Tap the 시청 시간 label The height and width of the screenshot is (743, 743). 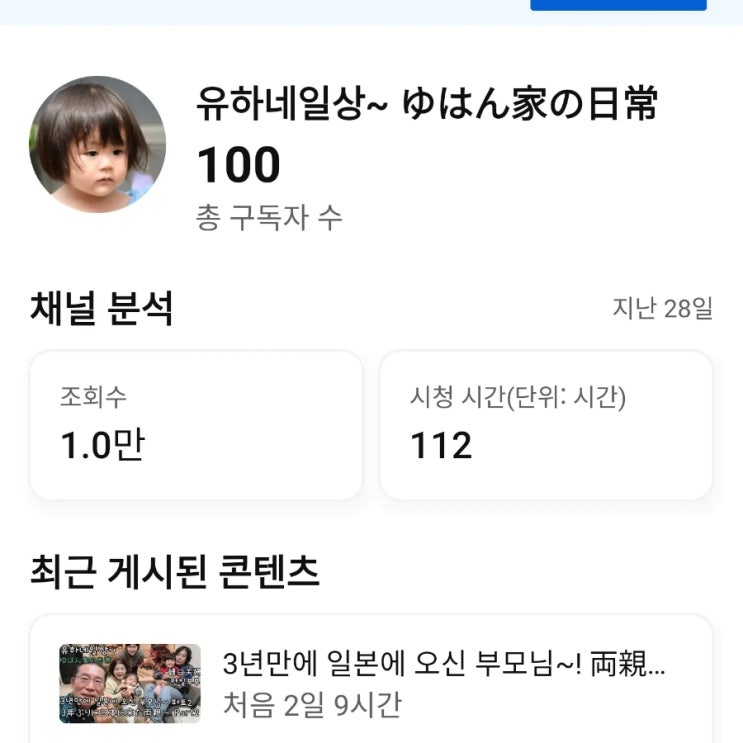(457, 397)
